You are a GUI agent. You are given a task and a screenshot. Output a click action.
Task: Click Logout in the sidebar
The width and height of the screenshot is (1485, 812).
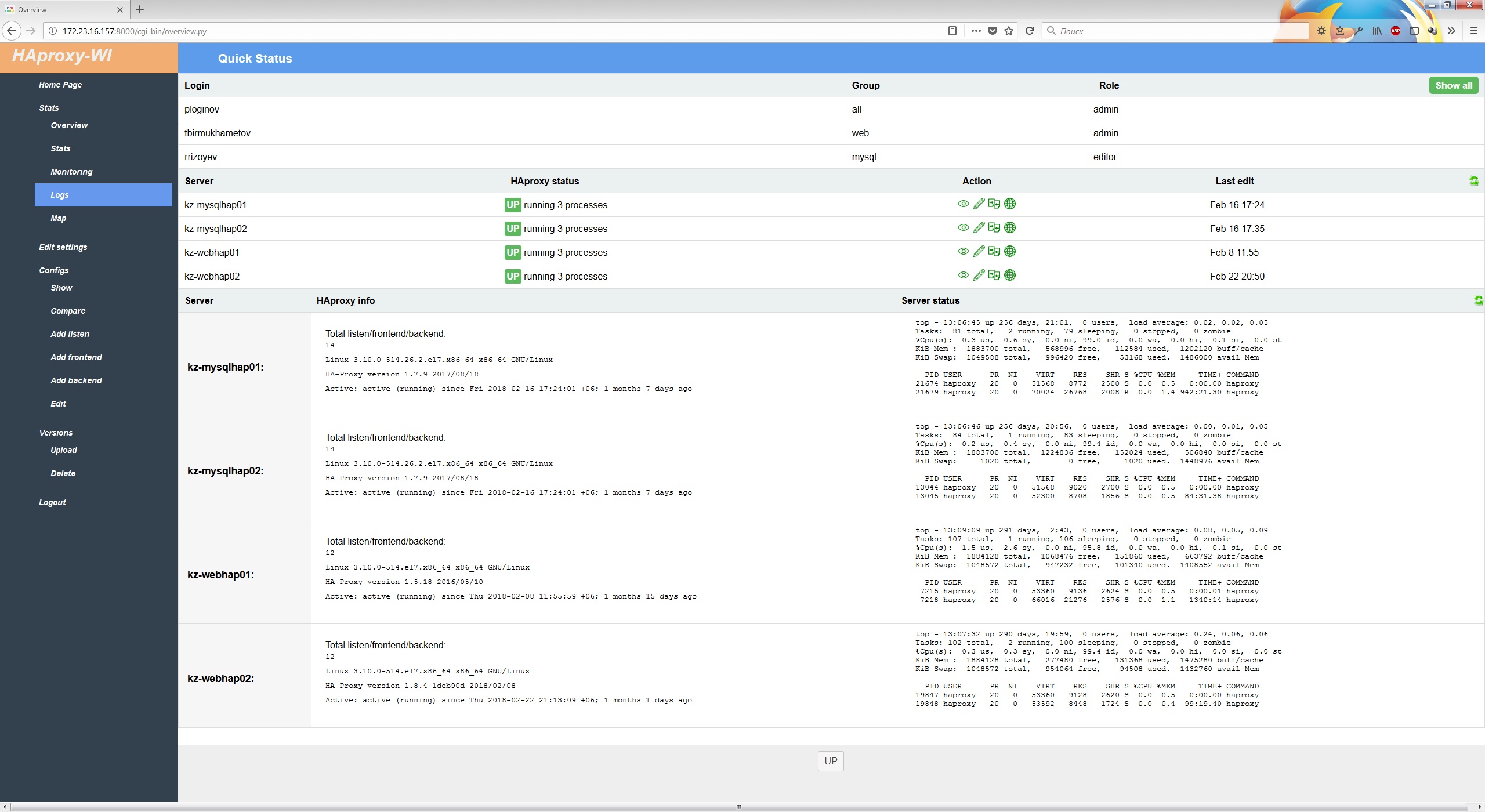point(52,502)
